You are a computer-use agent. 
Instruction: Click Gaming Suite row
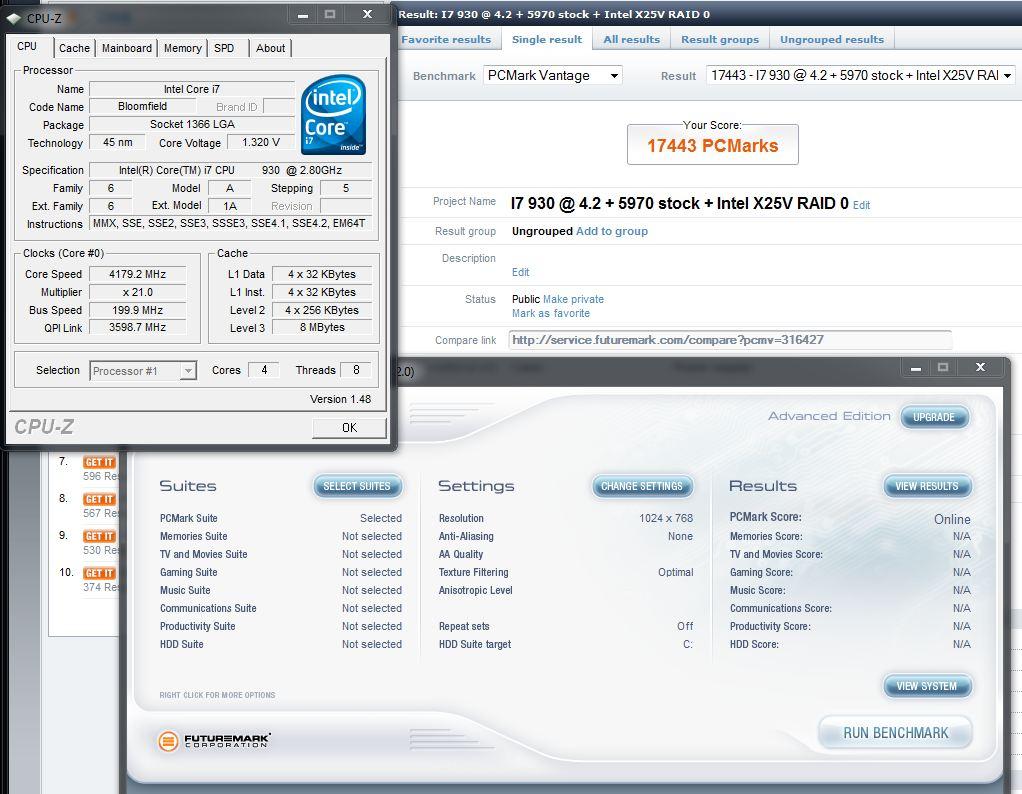[x=281, y=572]
